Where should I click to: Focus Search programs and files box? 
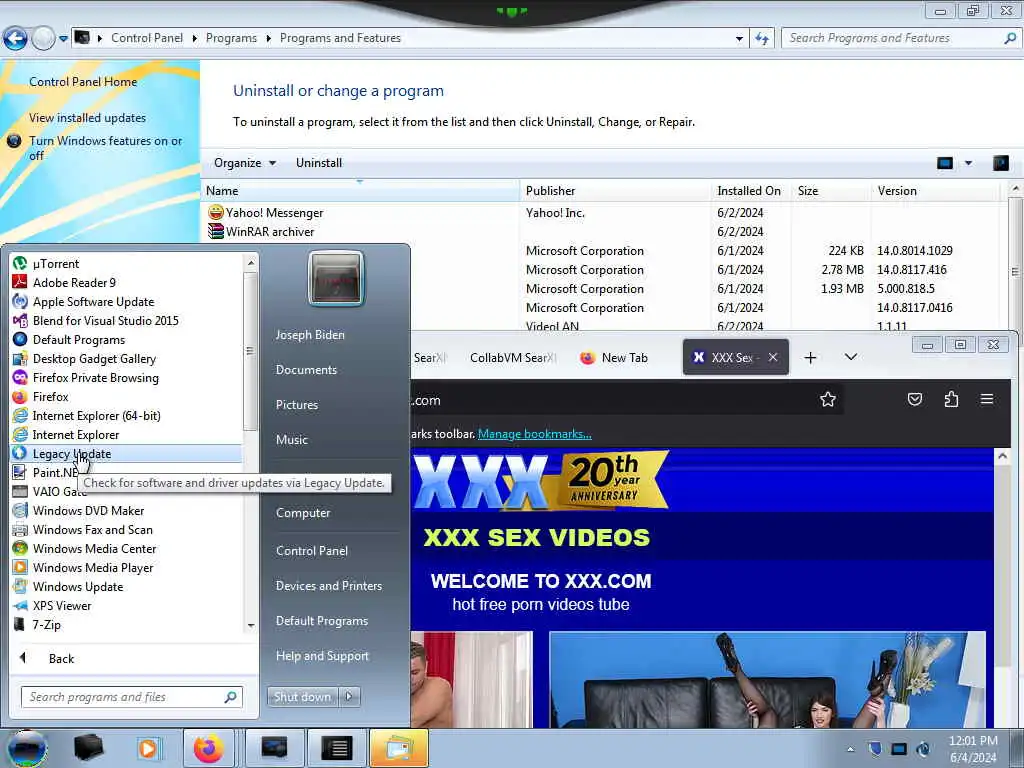click(x=131, y=697)
